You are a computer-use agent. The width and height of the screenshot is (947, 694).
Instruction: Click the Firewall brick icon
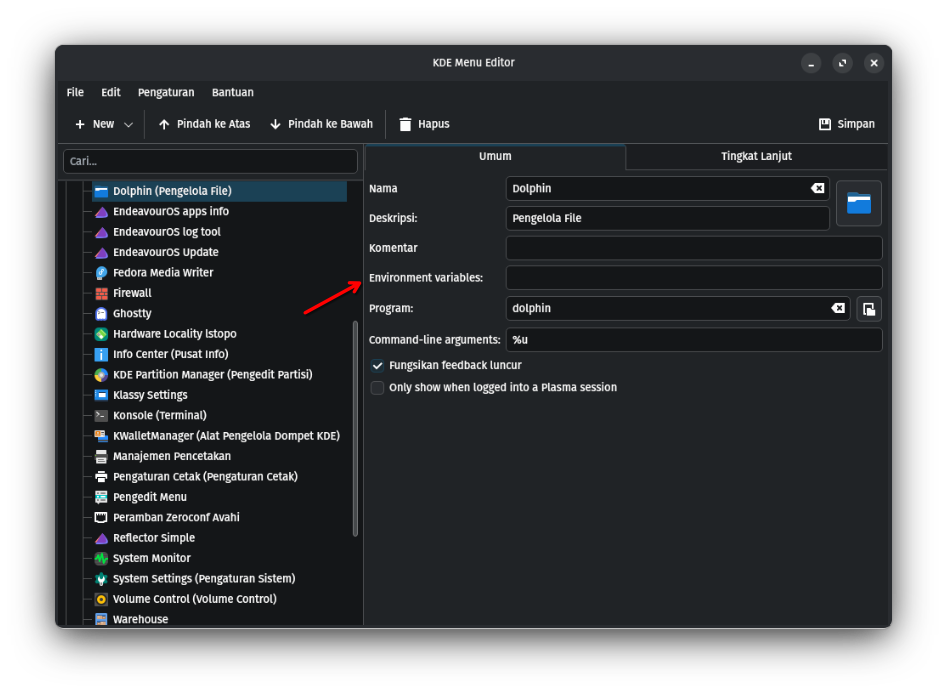[101, 294]
